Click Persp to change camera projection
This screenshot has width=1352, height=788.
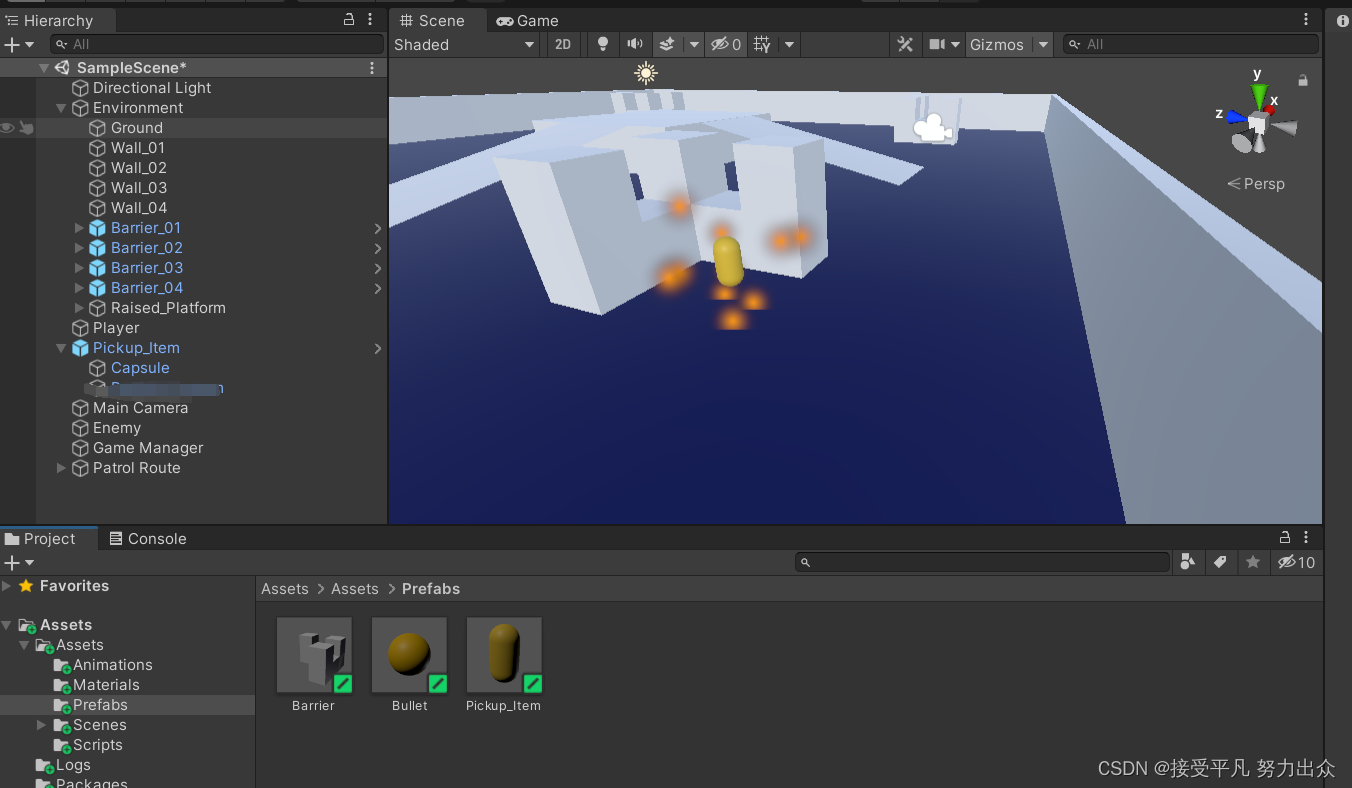click(1264, 184)
